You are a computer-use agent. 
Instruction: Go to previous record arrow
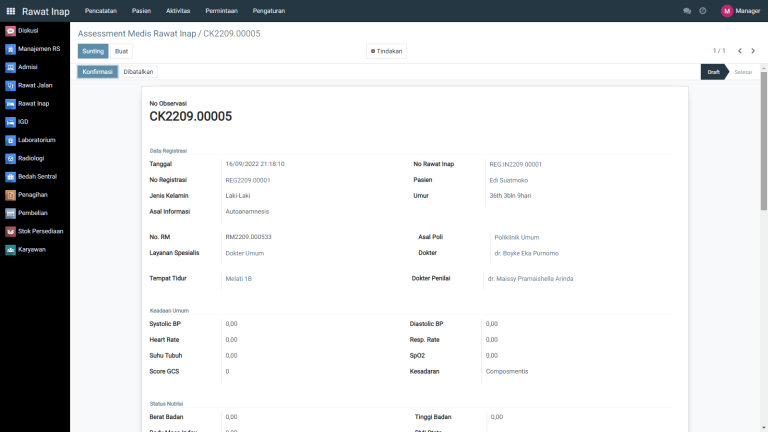click(x=740, y=51)
